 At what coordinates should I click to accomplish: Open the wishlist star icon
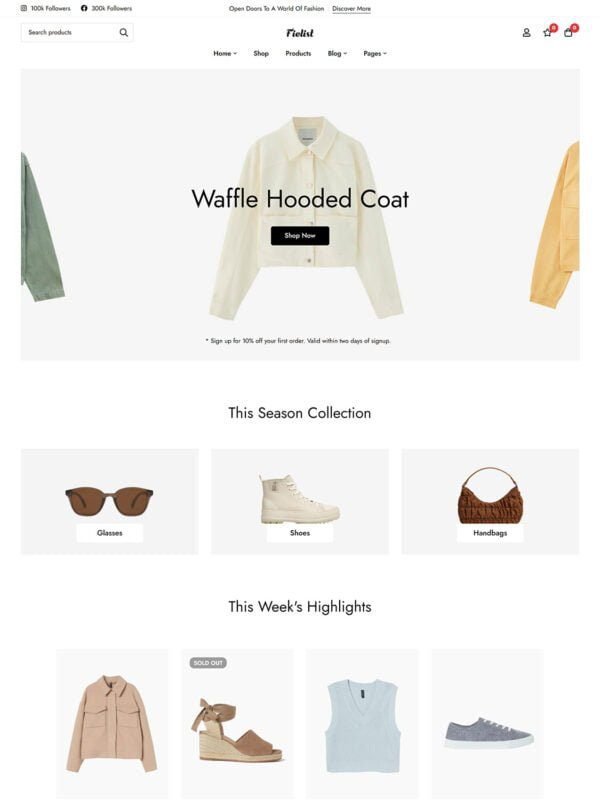(547, 33)
